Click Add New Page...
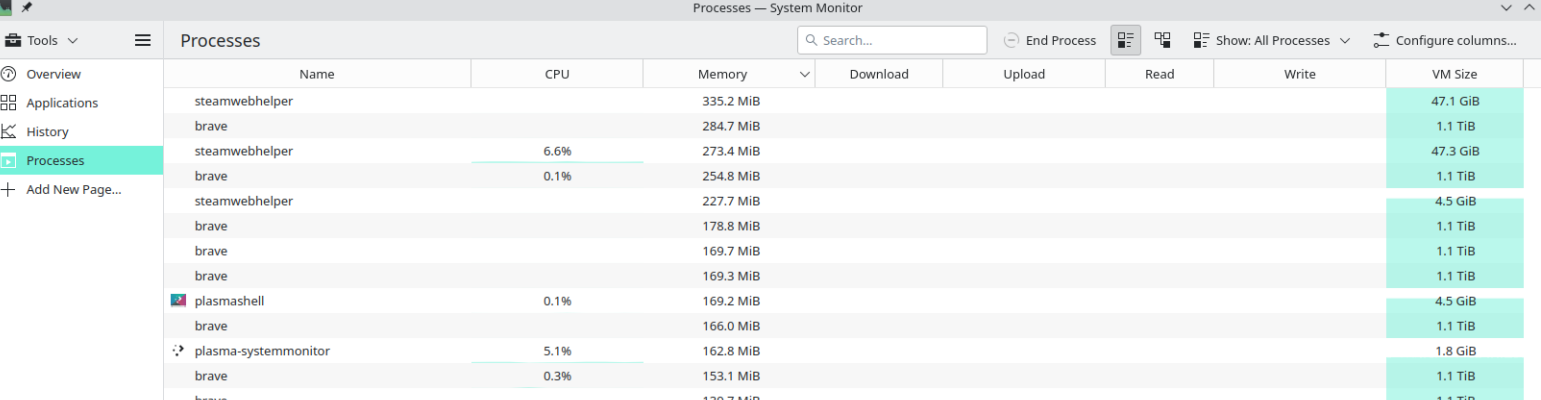Viewport: 1541px width, 400px height. [x=81, y=189]
